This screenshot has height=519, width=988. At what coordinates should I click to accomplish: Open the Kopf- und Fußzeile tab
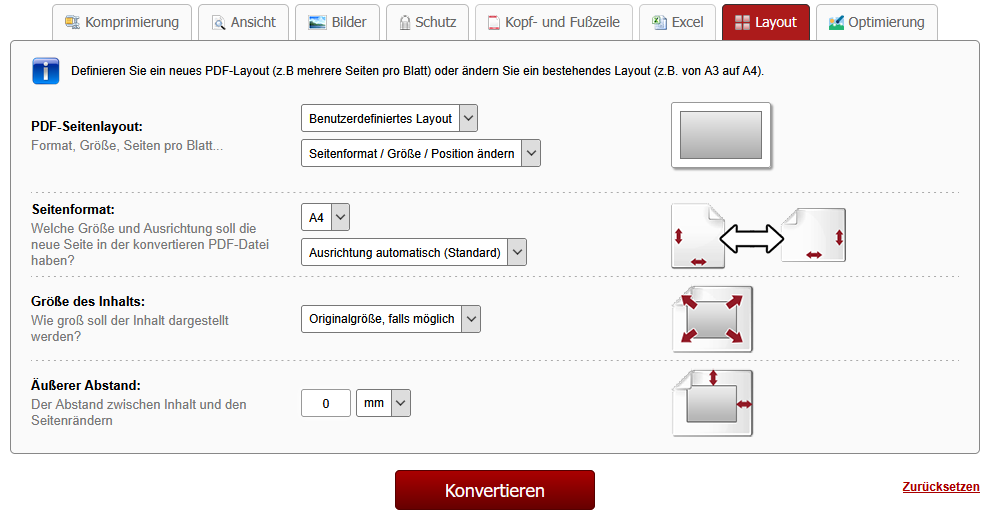(x=554, y=22)
